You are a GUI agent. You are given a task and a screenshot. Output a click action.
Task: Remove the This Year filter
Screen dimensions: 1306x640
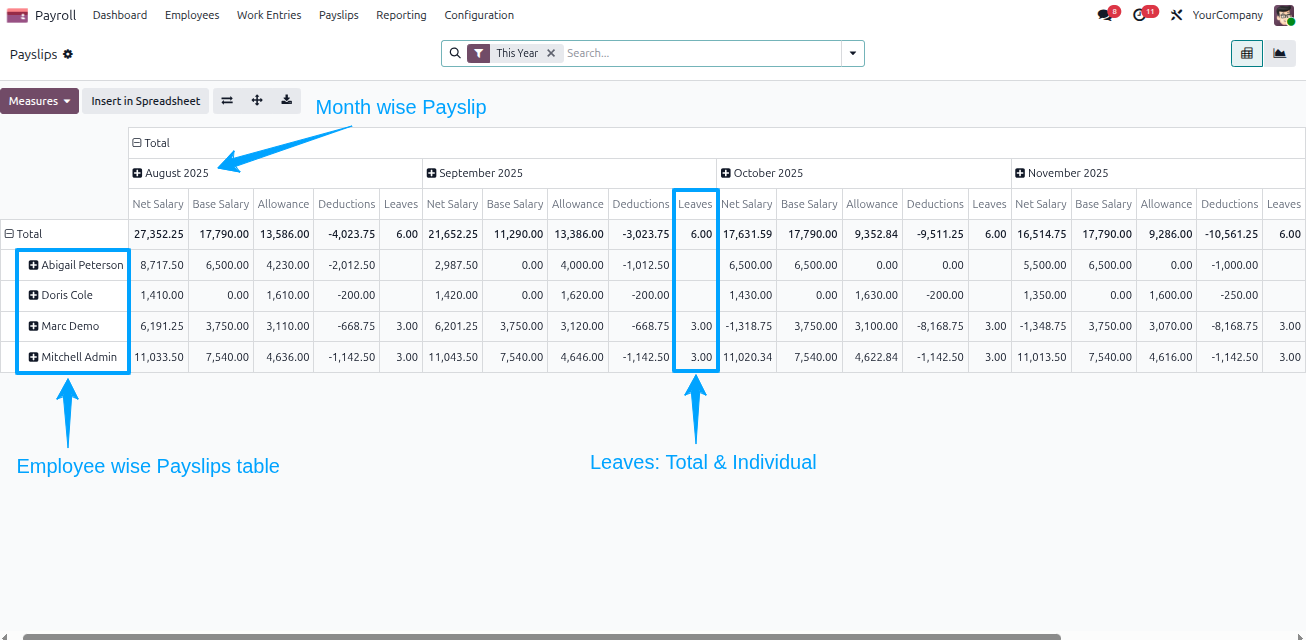[x=551, y=53]
